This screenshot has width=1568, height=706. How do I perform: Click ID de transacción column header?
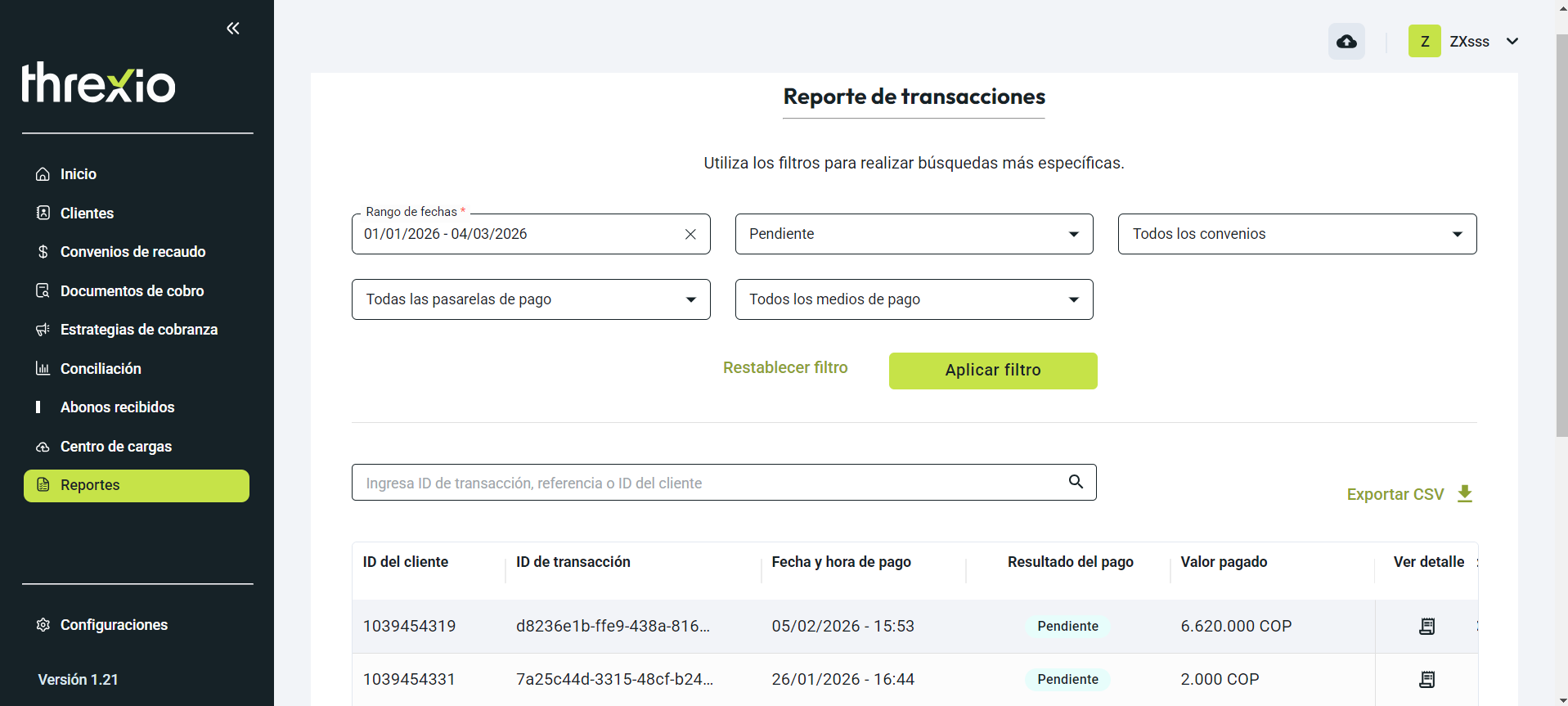click(573, 562)
